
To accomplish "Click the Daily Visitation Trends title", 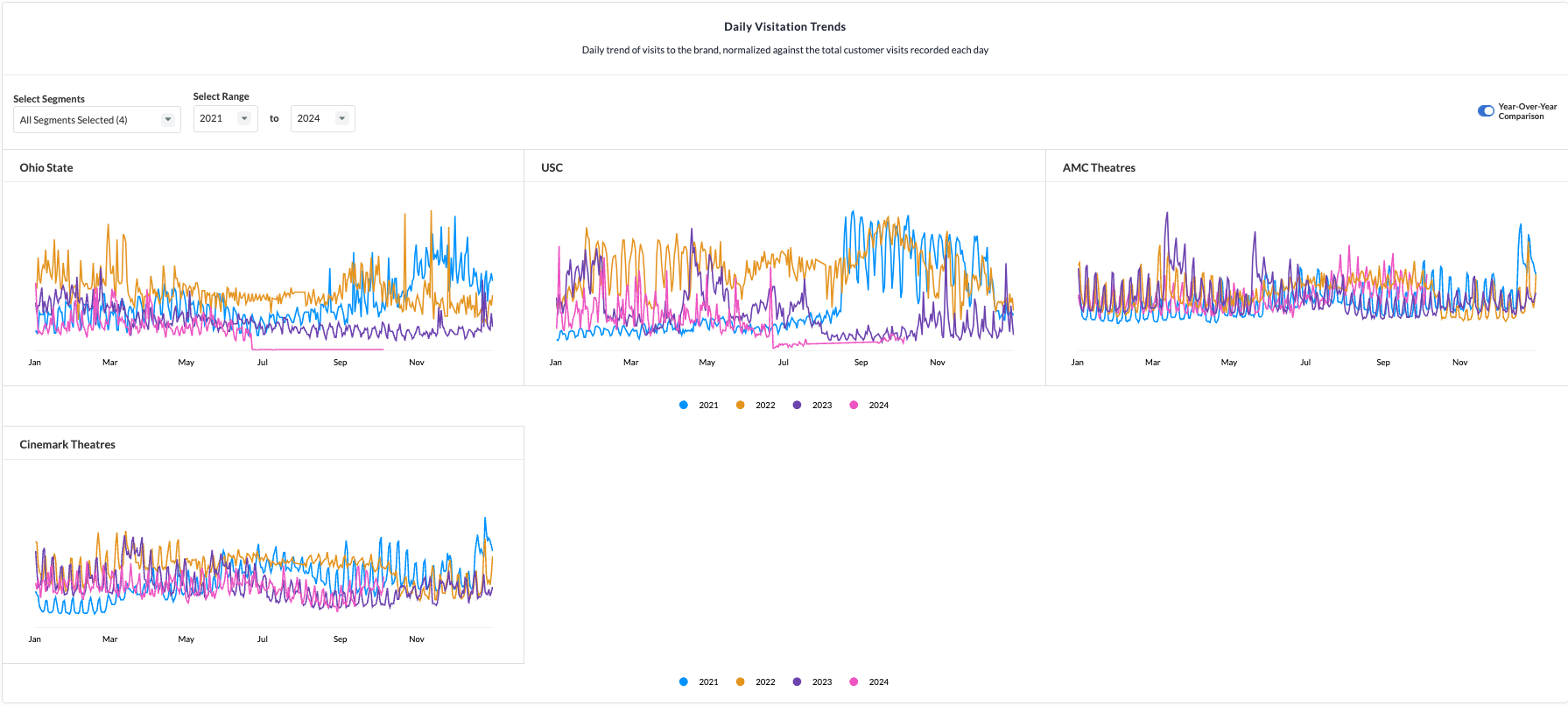I will pos(784,26).
